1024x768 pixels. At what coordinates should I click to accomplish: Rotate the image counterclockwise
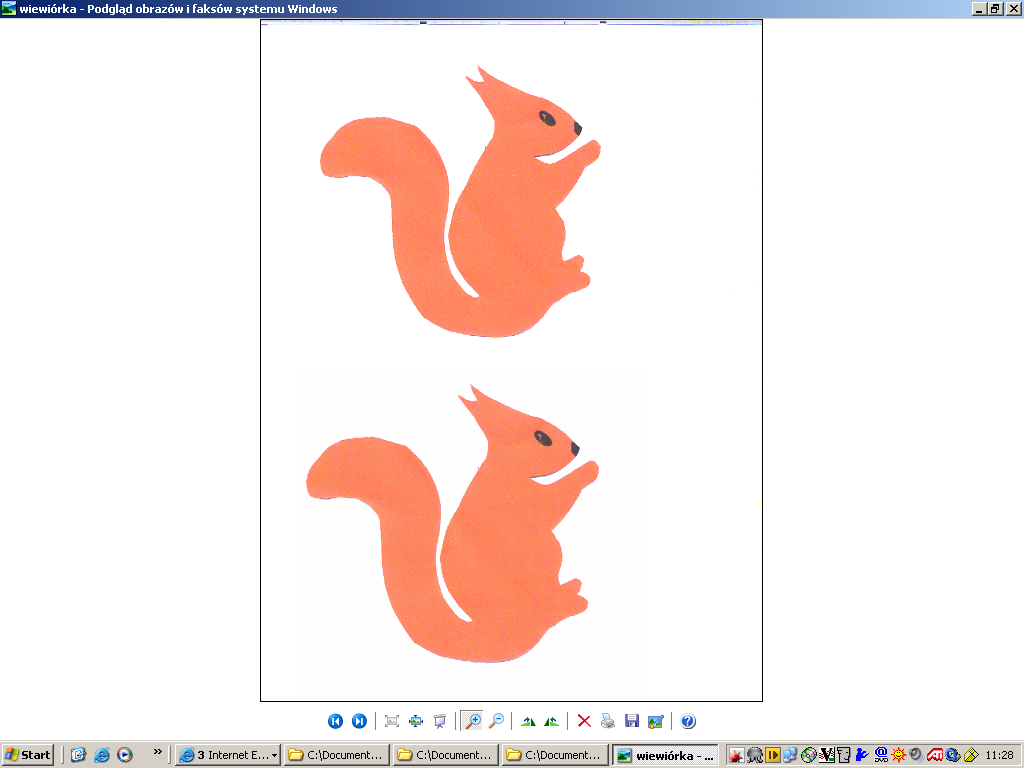click(552, 721)
